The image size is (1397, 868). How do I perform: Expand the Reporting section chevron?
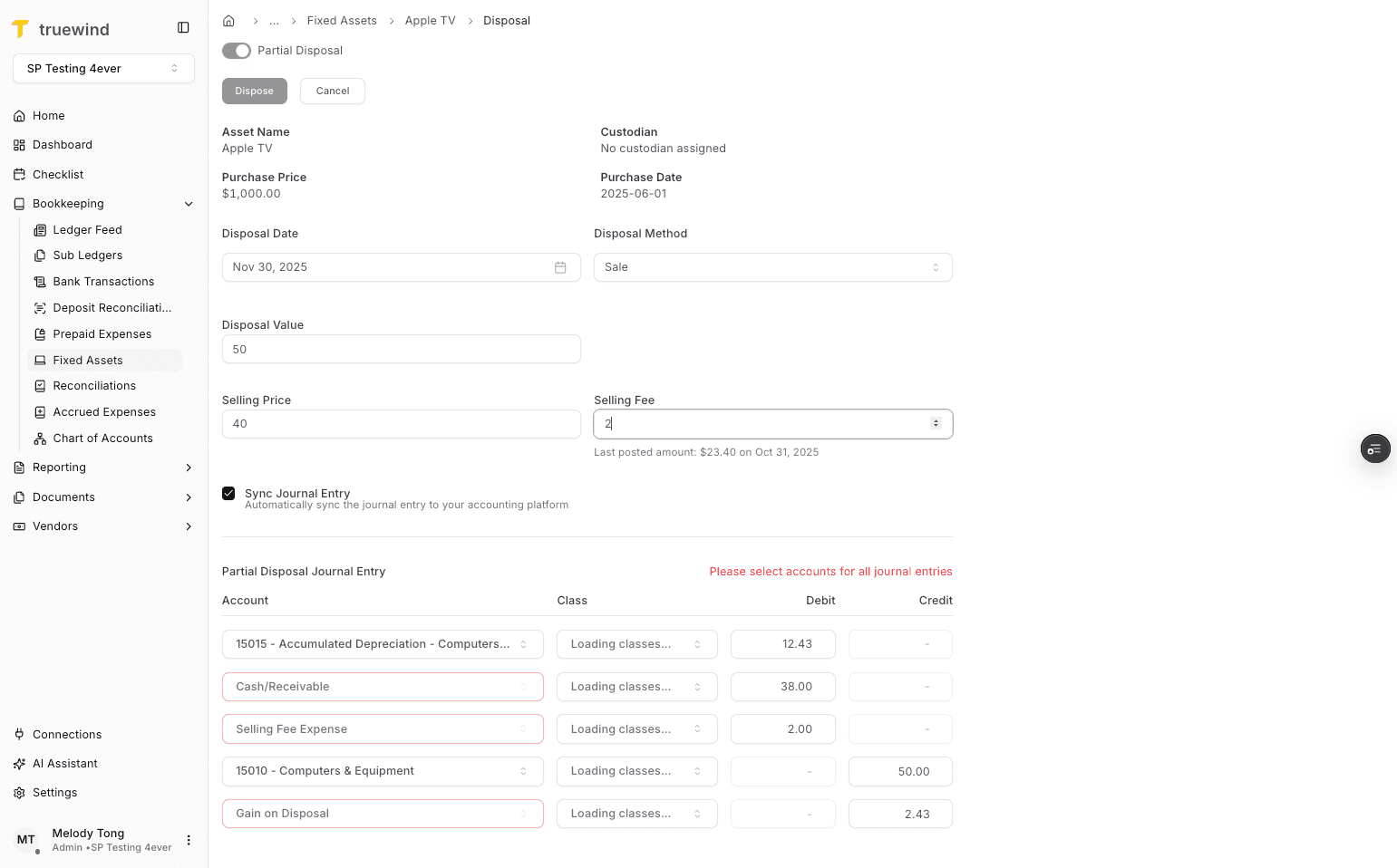click(189, 467)
